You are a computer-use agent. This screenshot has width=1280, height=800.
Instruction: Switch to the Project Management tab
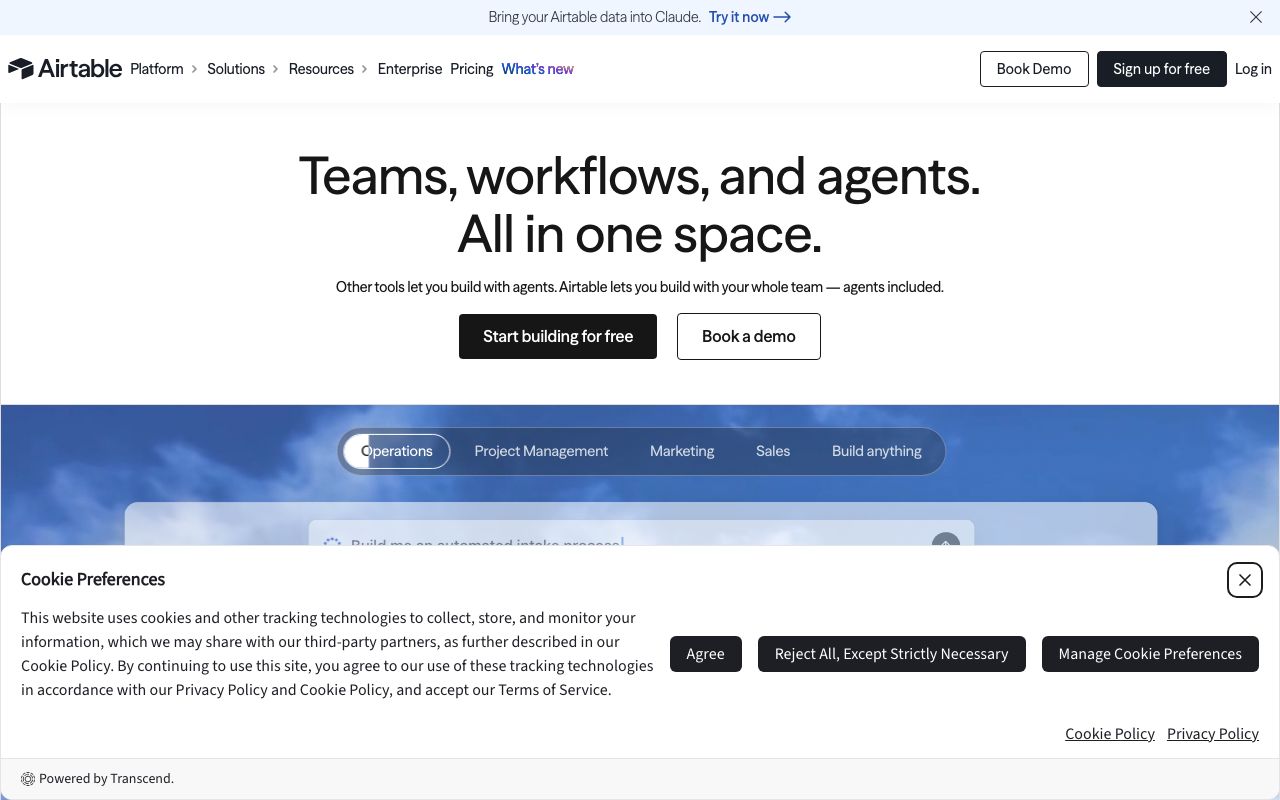pyautogui.click(x=541, y=451)
